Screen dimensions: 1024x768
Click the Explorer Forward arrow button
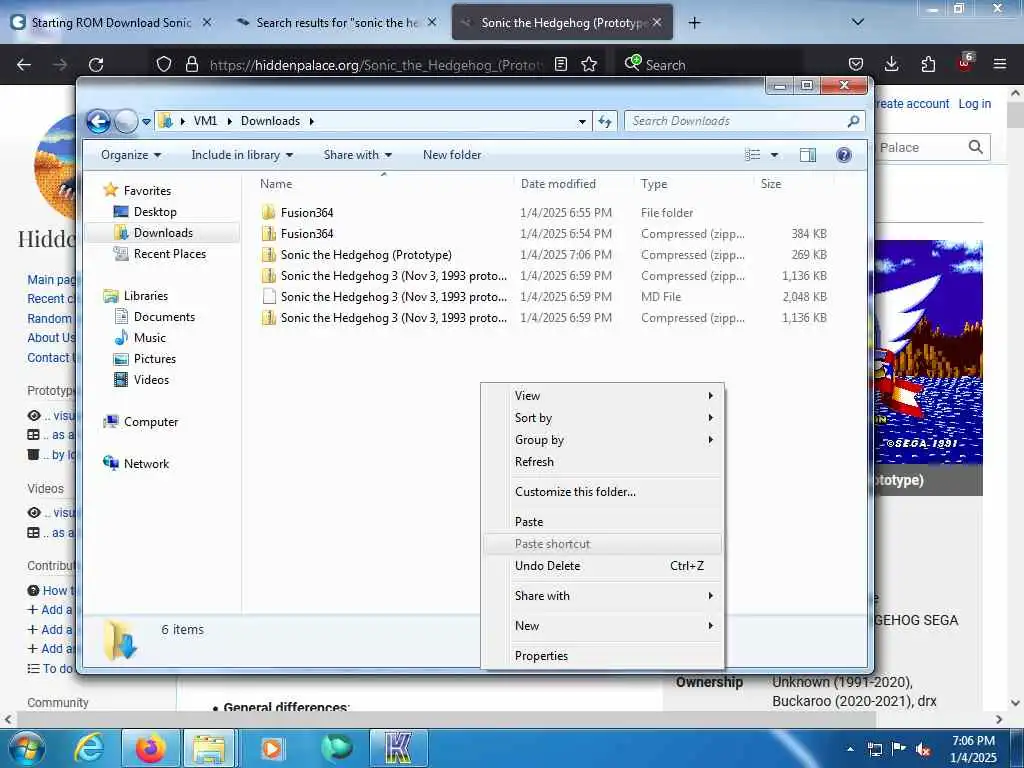point(125,121)
